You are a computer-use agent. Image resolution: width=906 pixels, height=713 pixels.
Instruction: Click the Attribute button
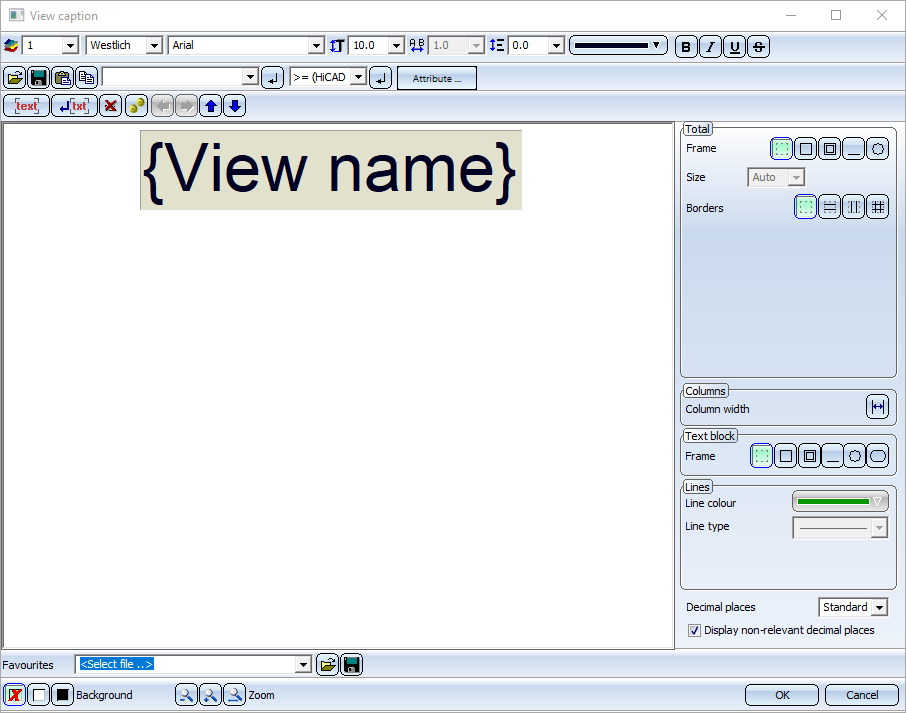coord(437,78)
